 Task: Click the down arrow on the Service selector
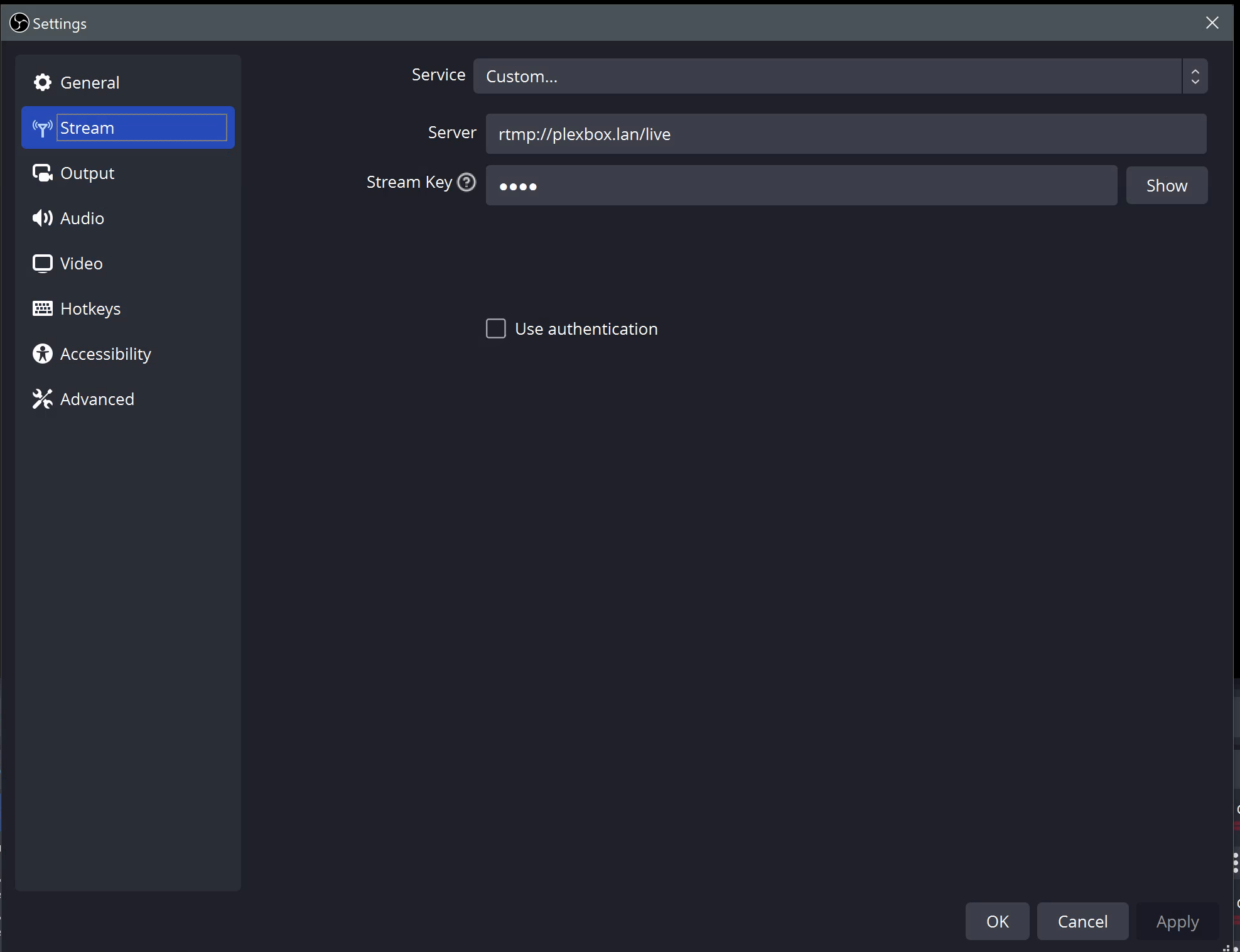1195,82
